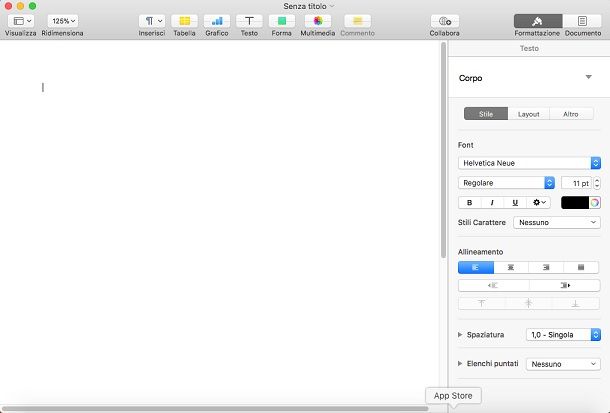Increase the paragraph indent
610x413 pixels.
click(x=564, y=285)
